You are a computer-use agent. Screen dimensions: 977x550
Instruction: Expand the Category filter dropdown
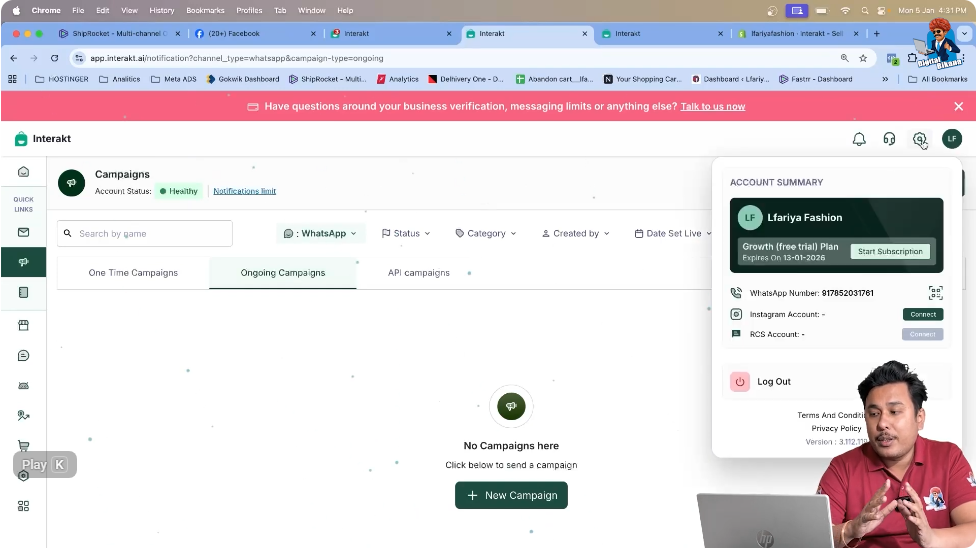tap(485, 234)
